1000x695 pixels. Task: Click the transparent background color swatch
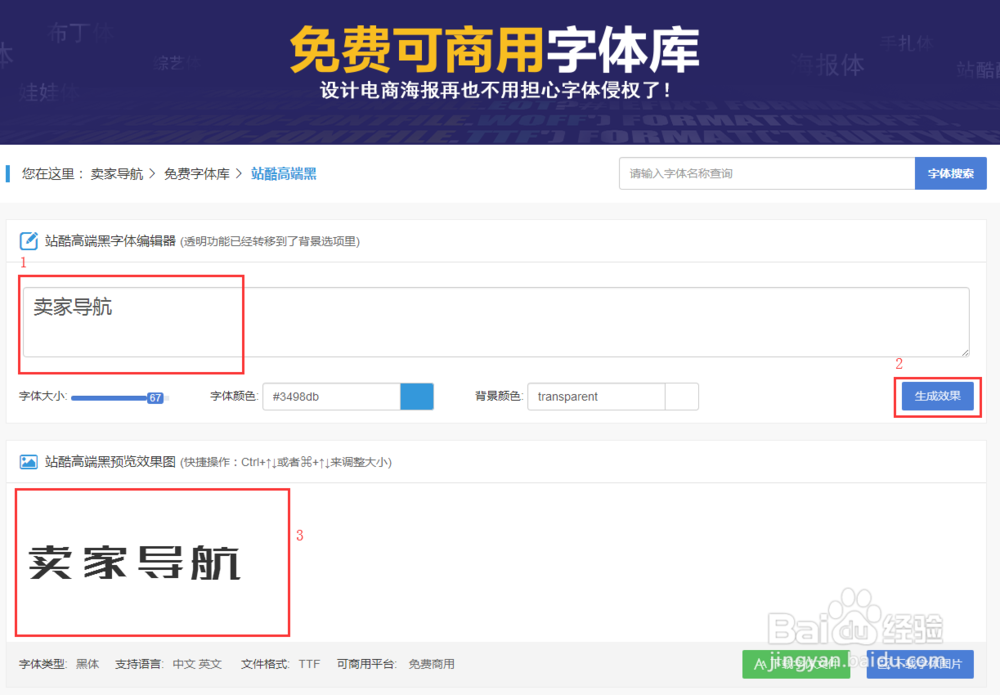click(682, 396)
